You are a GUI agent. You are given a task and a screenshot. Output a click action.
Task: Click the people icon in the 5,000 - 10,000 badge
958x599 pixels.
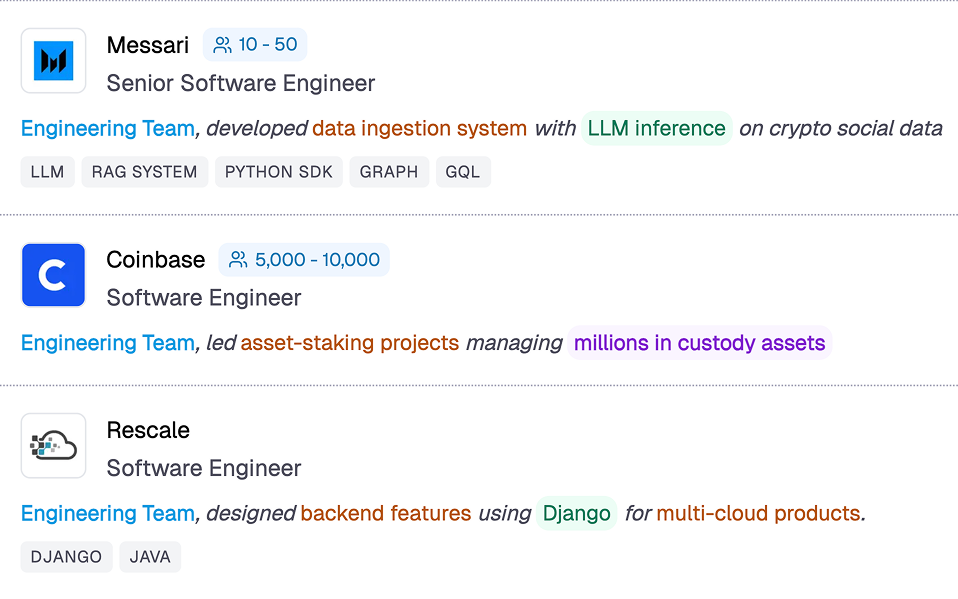coord(238,260)
